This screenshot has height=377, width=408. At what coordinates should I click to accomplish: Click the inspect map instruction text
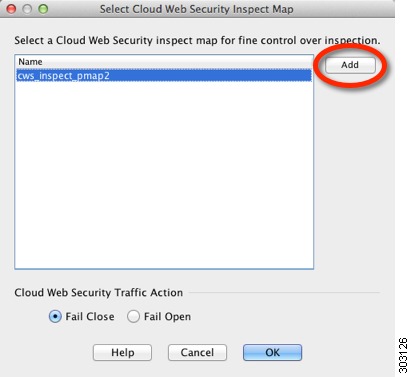[197, 40]
